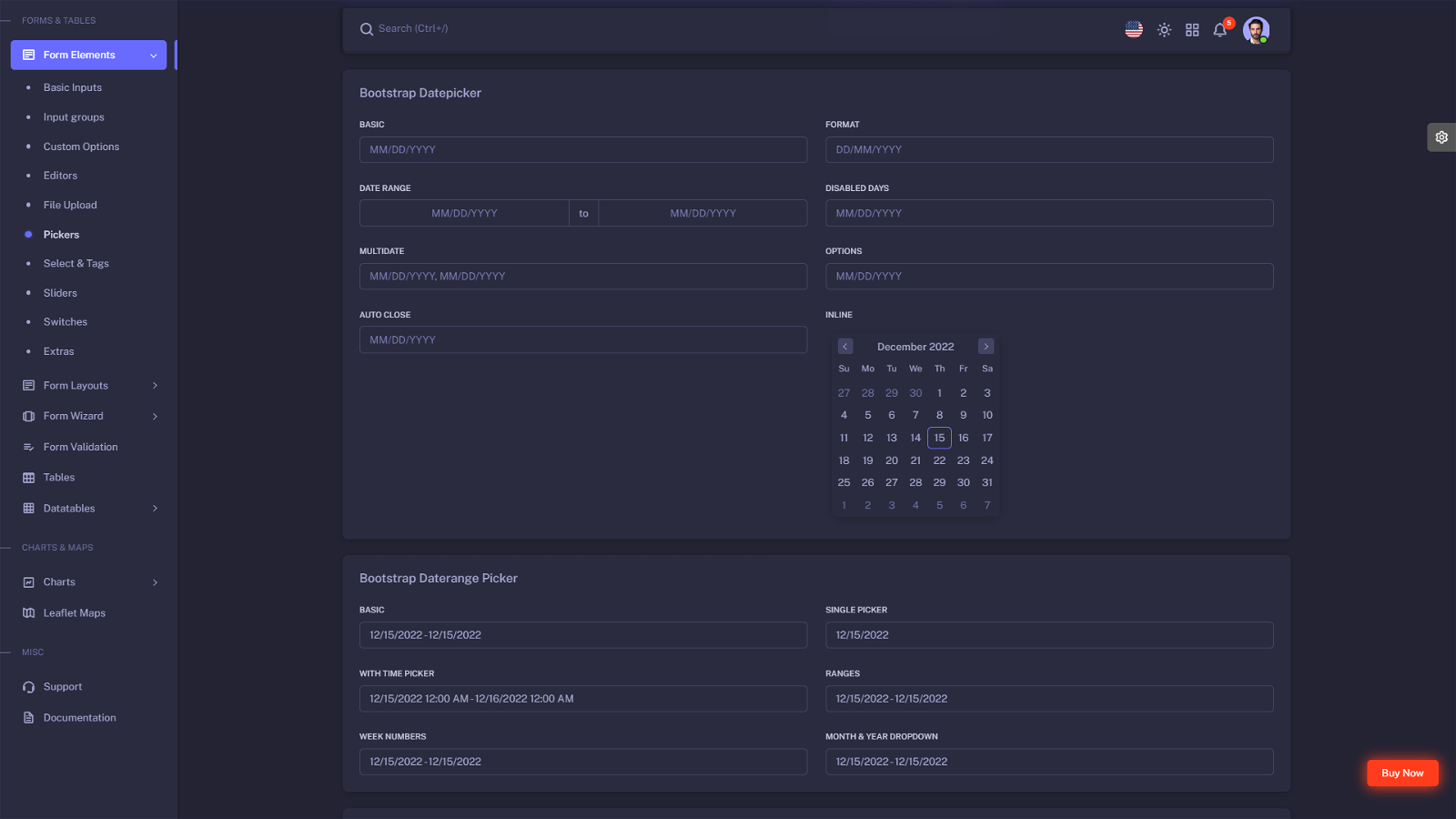The width and height of the screenshot is (1456, 819).
Task: Open notifications bell
Action: 1220,30
